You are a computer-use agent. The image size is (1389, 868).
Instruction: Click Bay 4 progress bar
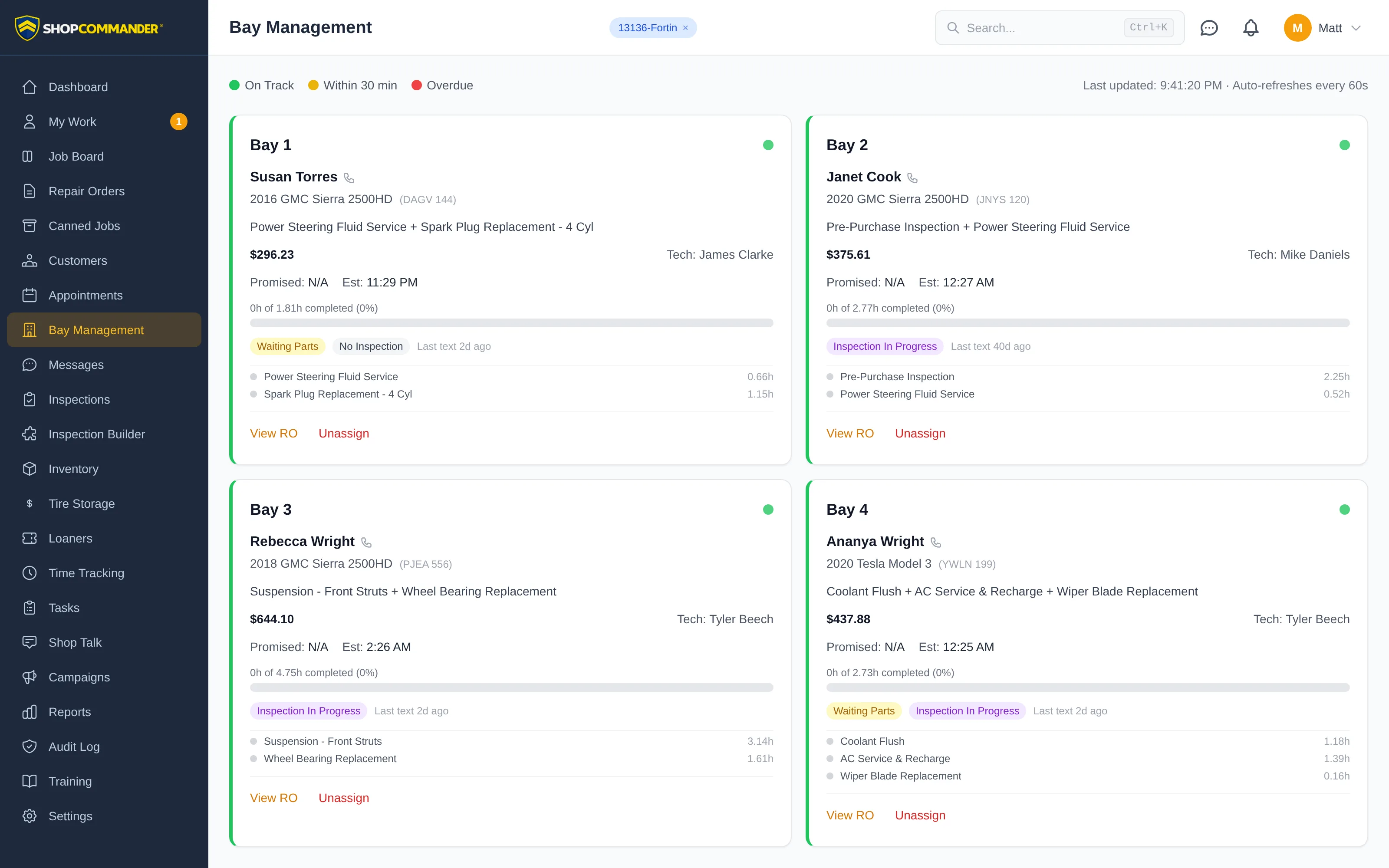[x=1088, y=687]
